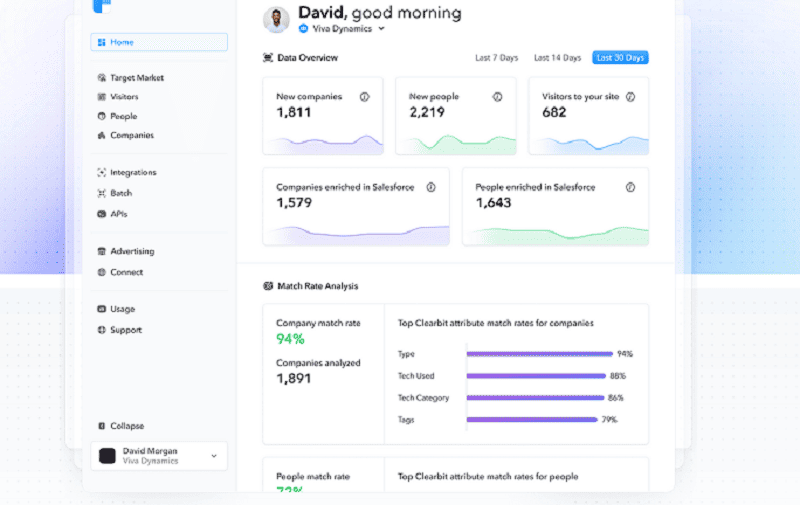
Task: Click the Connect sidebar icon
Action: [x=102, y=272]
